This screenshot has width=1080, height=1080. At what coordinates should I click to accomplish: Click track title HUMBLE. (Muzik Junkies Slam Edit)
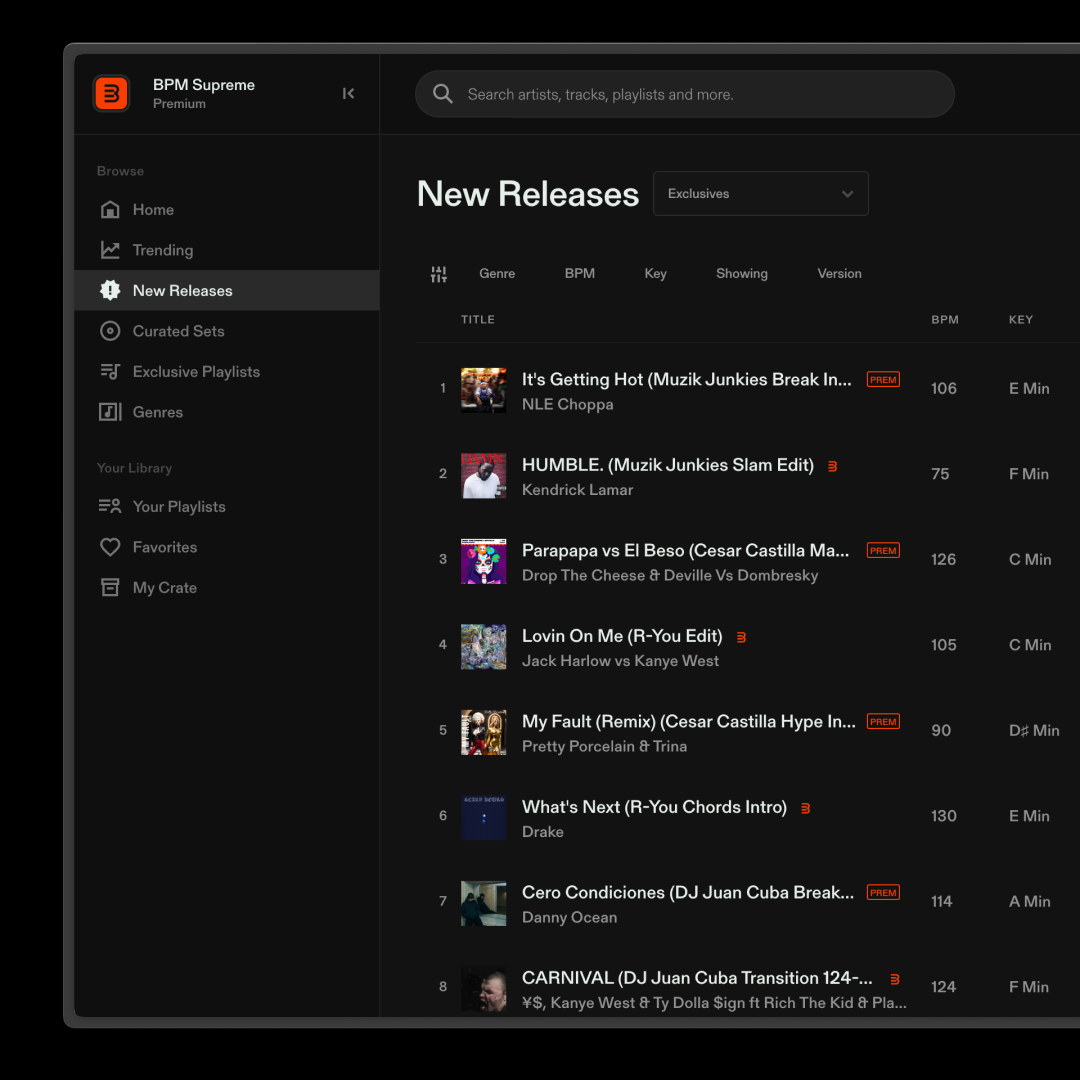pos(667,465)
